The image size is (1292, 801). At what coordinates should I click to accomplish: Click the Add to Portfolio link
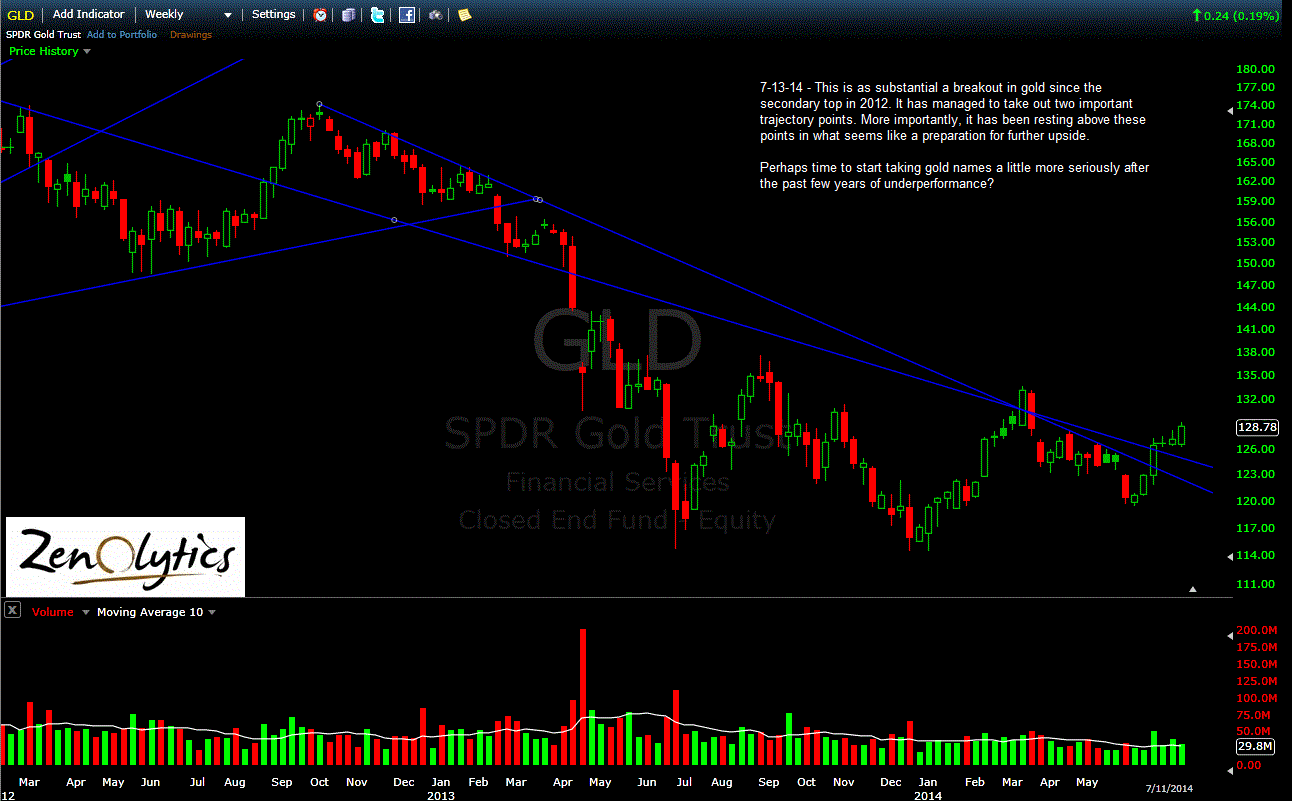(122, 35)
